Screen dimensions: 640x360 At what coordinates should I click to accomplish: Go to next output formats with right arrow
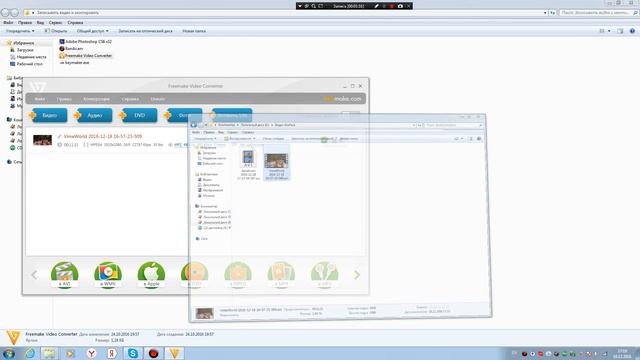[x=357, y=275]
